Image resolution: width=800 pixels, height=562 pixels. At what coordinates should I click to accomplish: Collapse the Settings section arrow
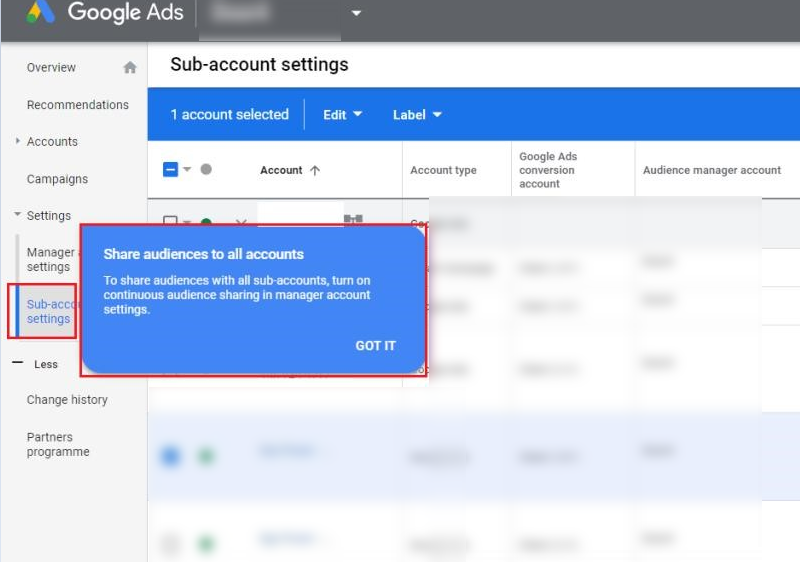point(18,215)
